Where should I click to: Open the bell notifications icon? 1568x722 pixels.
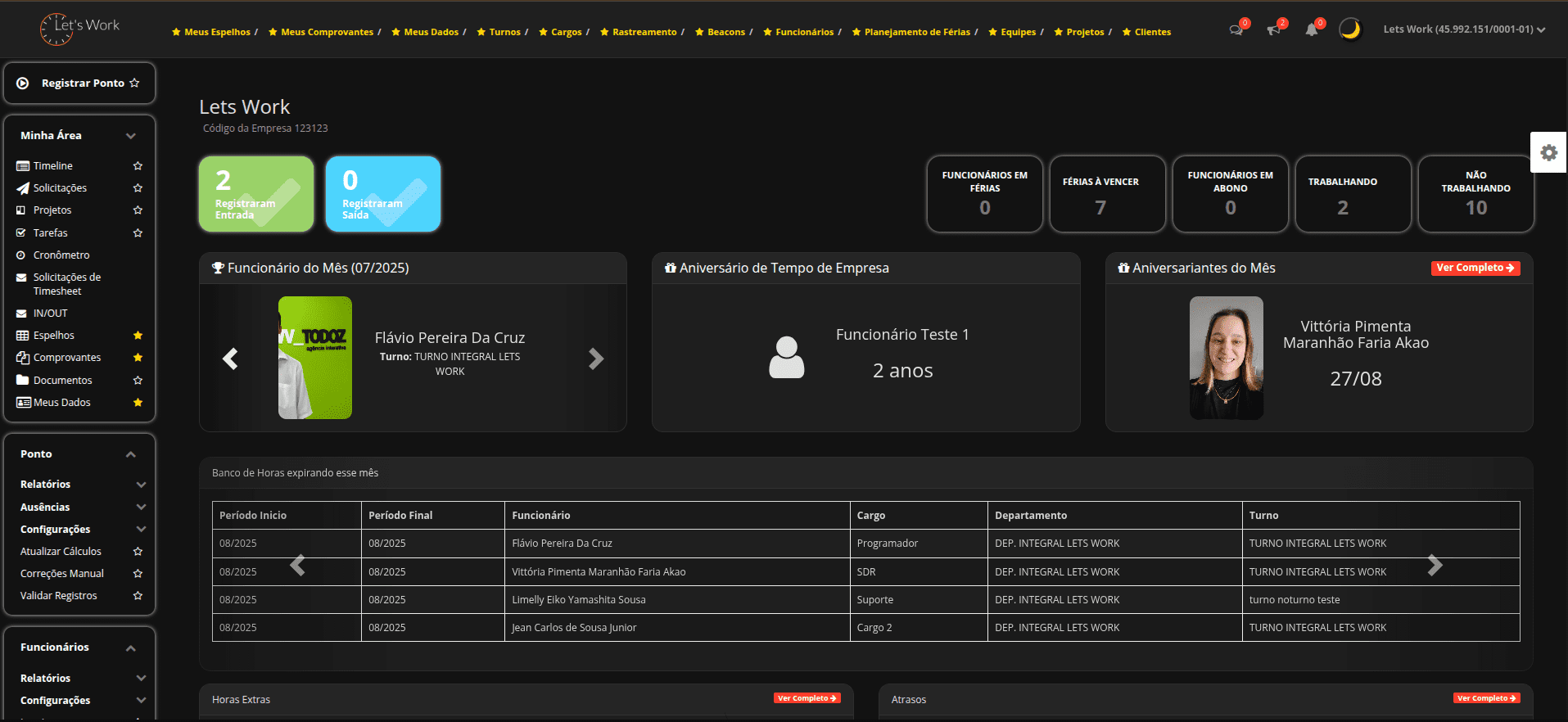coord(1312,30)
